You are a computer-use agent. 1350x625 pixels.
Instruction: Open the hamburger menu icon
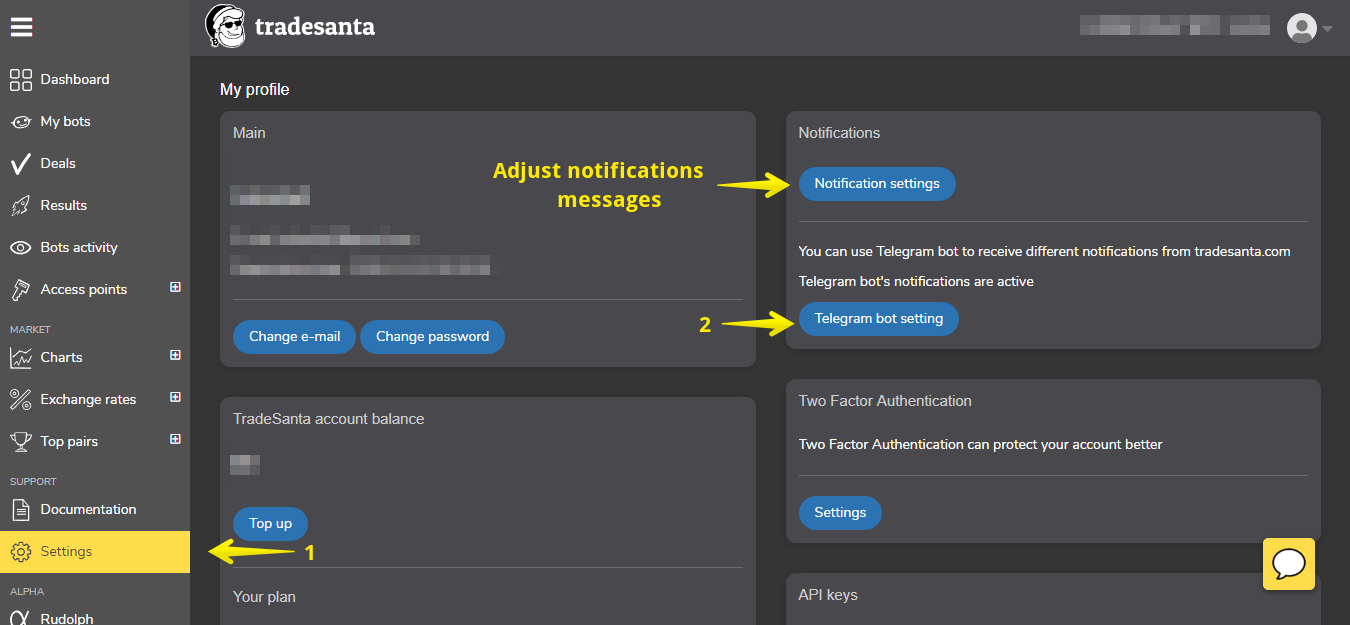(21, 27)
